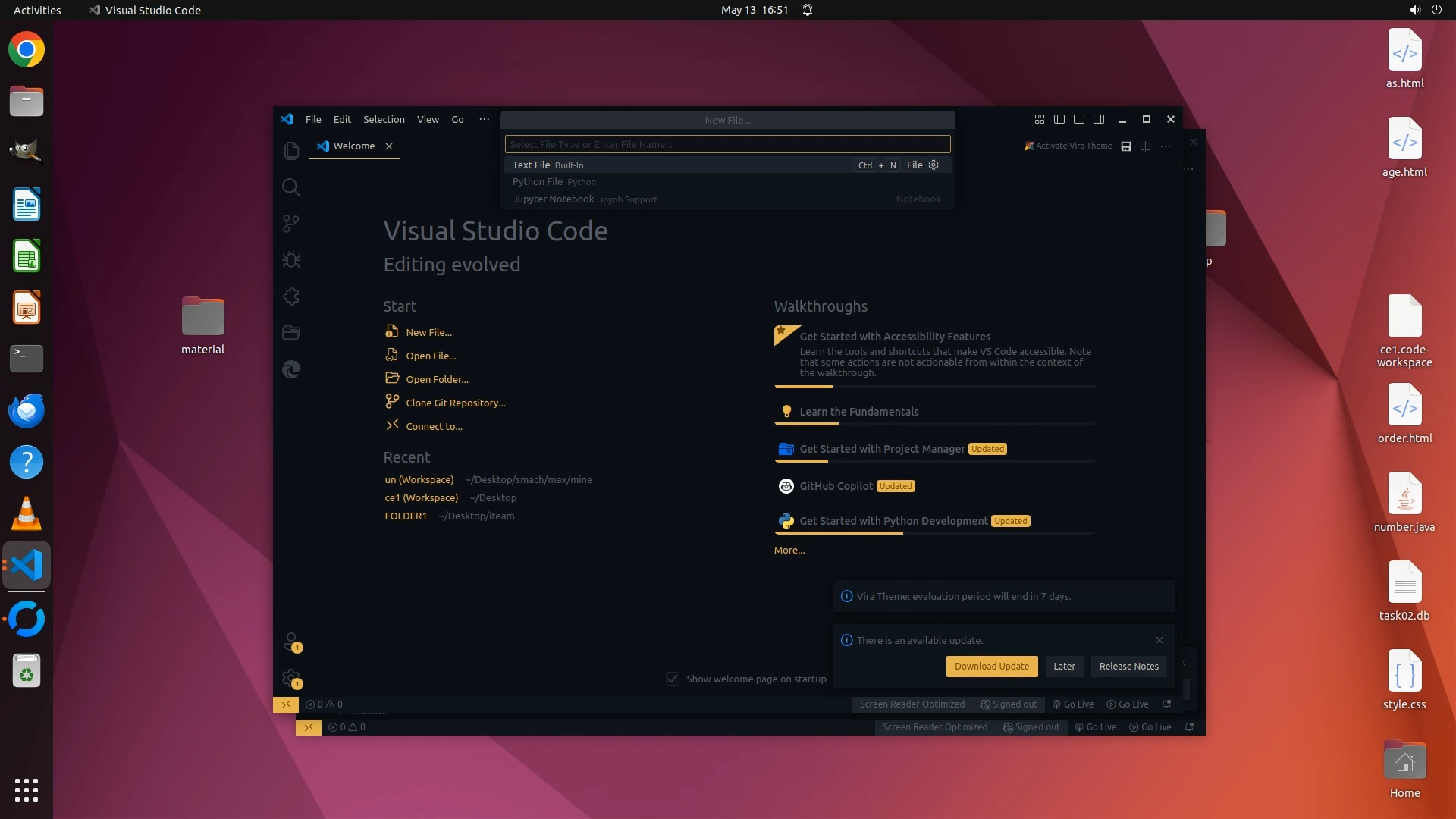
Task: Open Project Manager folder icon in sidebar
Action: click(291, 333)
